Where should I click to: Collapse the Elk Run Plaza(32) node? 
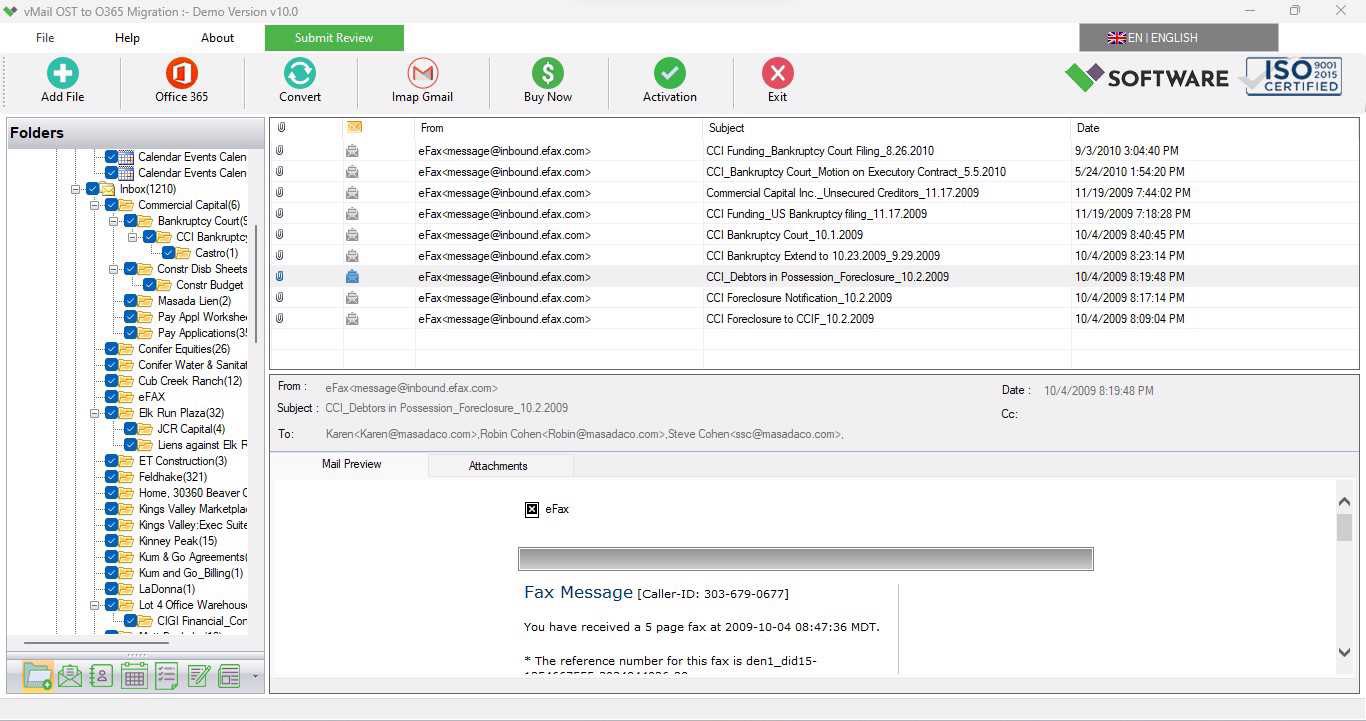(x=95, y=413)
